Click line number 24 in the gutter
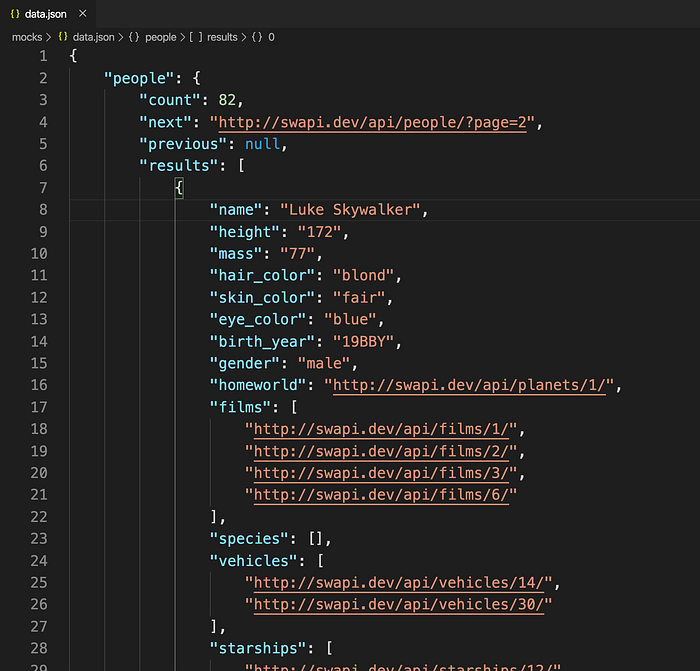This screenshot has height=671, width=700. 39,561
